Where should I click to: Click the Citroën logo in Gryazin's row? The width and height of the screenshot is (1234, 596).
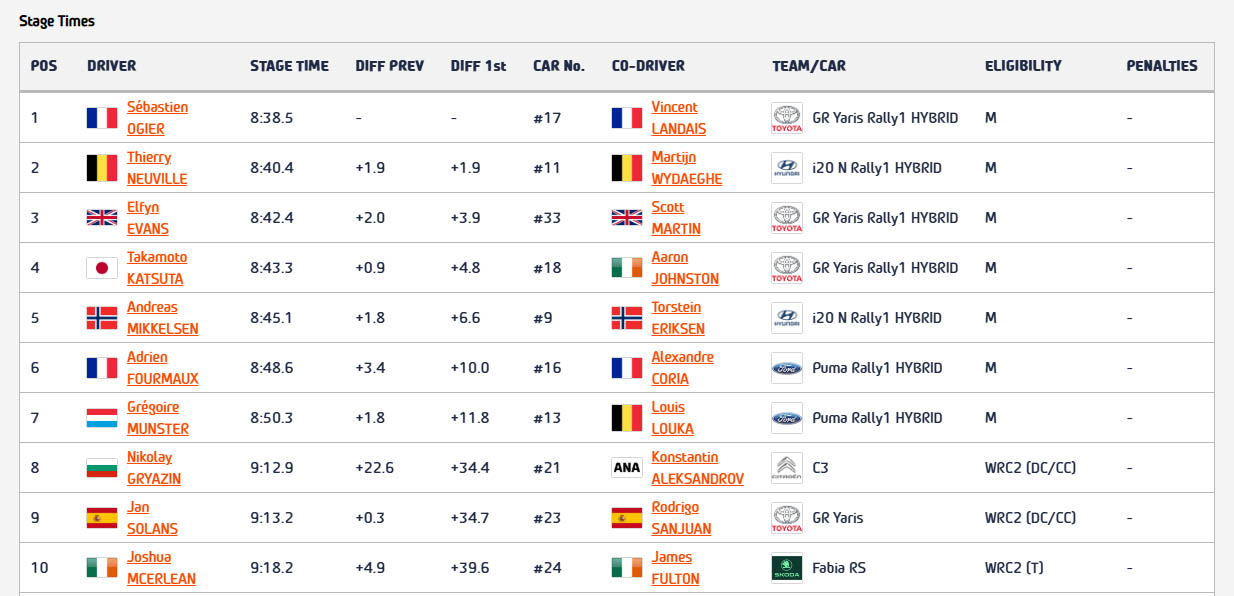click(x=786, y=468)
